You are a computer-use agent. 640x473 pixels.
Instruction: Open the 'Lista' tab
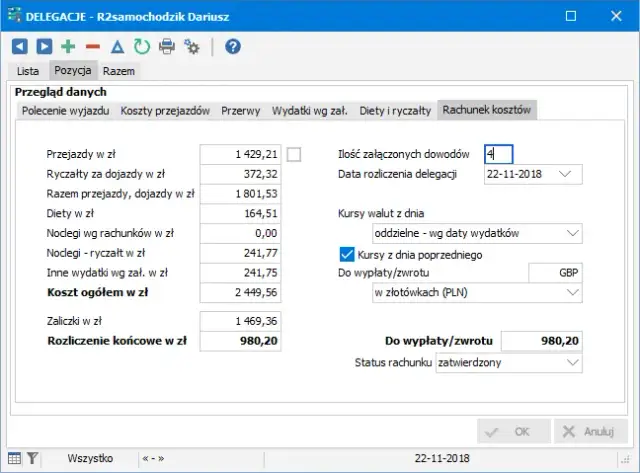28,71
